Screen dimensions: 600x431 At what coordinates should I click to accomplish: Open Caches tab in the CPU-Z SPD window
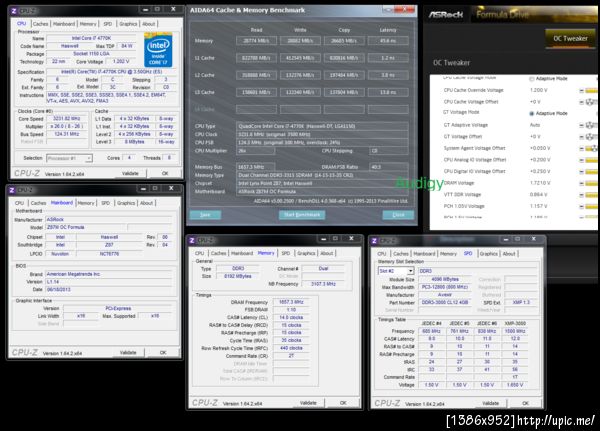(x=401, y=254)
